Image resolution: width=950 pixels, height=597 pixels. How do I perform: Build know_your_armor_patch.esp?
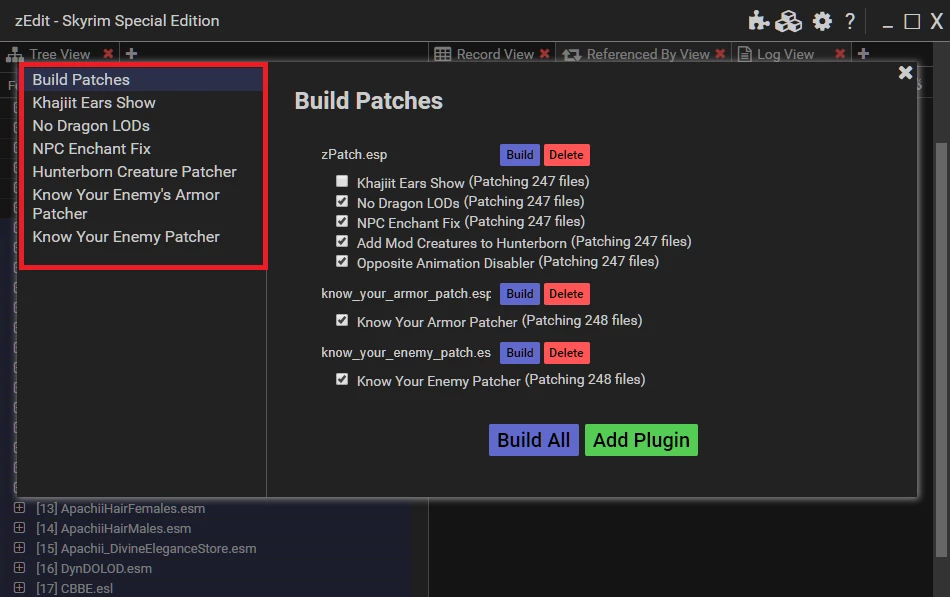tap(520, 294)
